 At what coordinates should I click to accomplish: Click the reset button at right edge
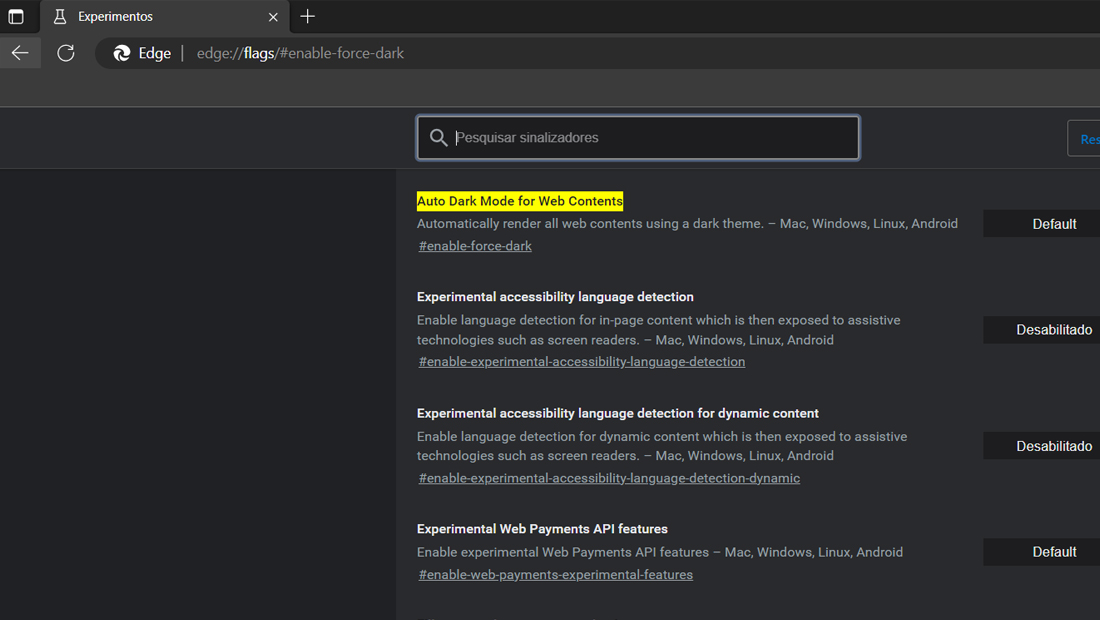click(1084, 139)
